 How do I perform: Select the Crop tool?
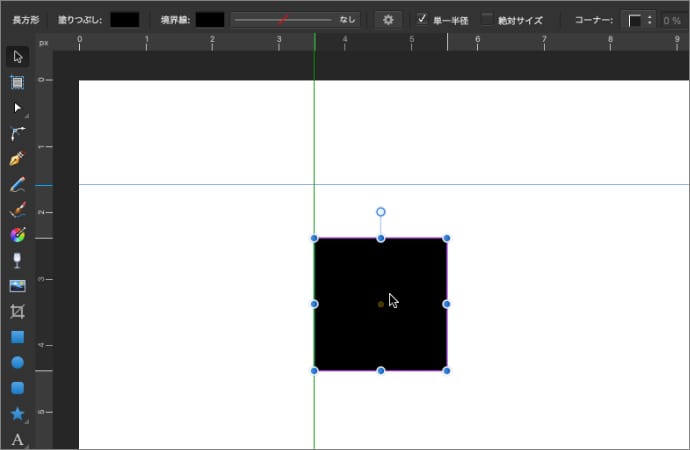(17, 312)
